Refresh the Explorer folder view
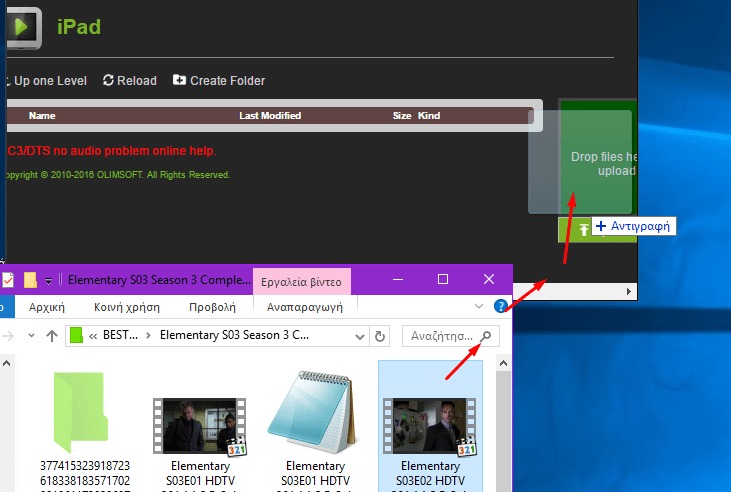The width and height of the screenshot is (731, 492). click(x=380, y=336)
